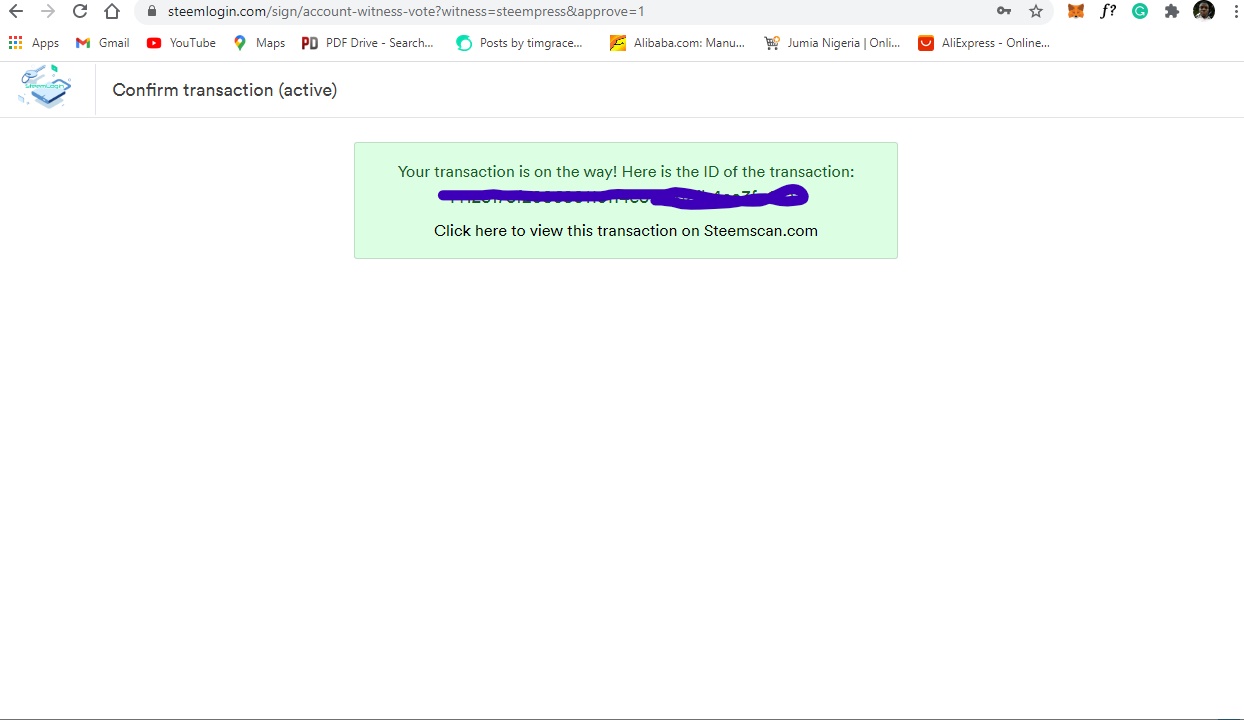The image size is (1244, 720).
Task: Toggle the bookmark star for this page
Action: (1036, 11)
